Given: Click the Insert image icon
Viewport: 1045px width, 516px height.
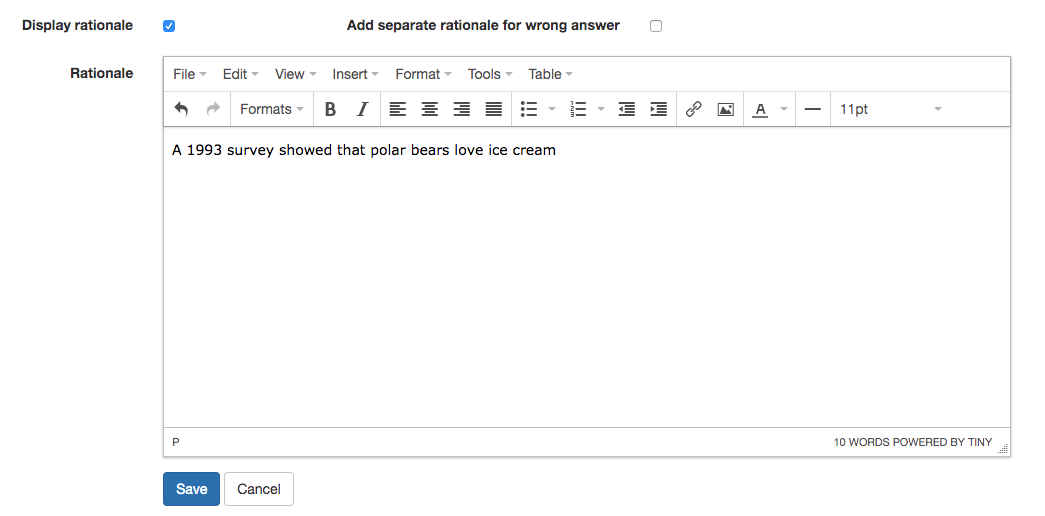Looking at the screenshot, I should pos(726,110).
